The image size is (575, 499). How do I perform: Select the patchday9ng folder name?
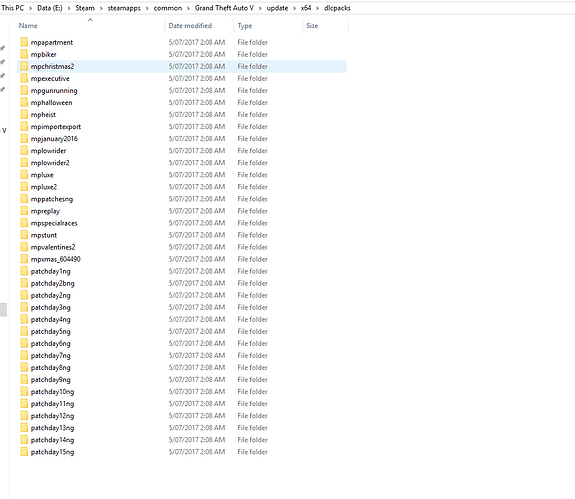(x=51, y=379)
